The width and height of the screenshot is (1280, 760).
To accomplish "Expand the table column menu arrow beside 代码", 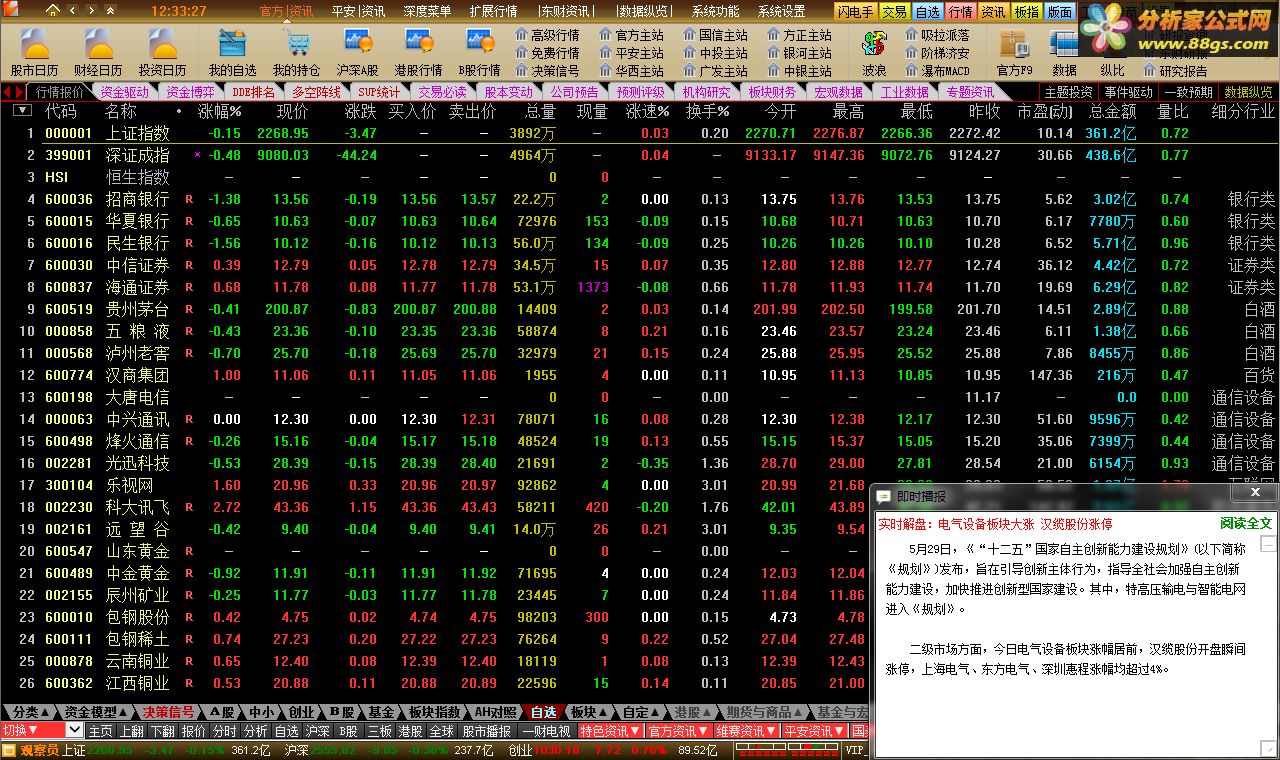I will pos(21,111).
